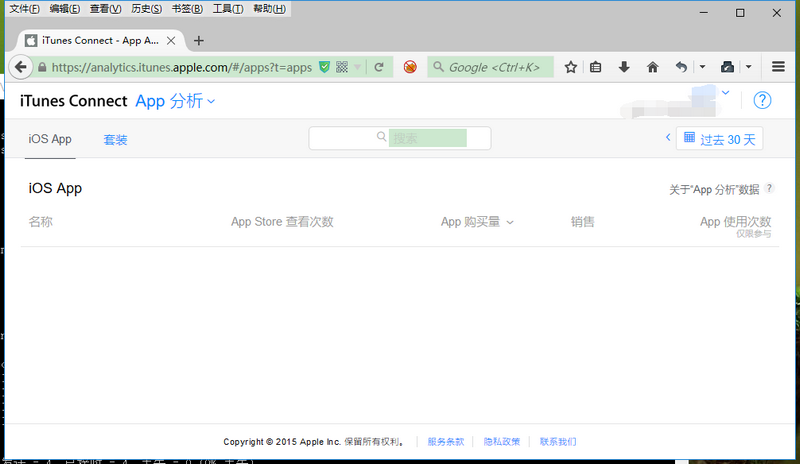Expand the App 分析 module dropdown
This screenshot has height=464, width=800.
click(x=175, y=101)
